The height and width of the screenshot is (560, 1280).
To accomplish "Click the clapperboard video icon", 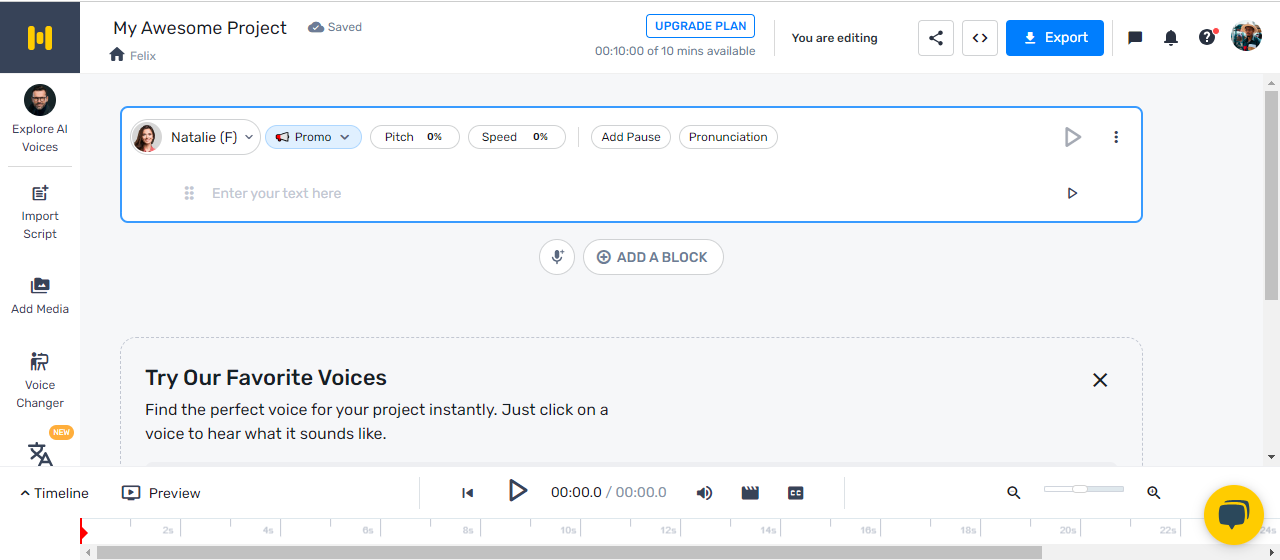I will pos(750,493).
